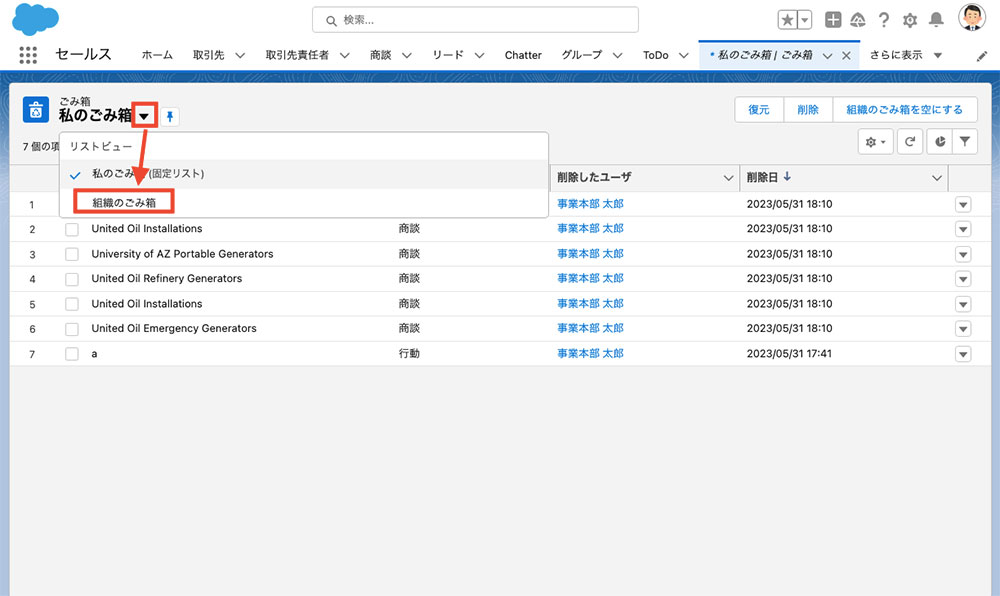
Task: Open 削除日 column chevron menu
Action: [x=937, y=178]
